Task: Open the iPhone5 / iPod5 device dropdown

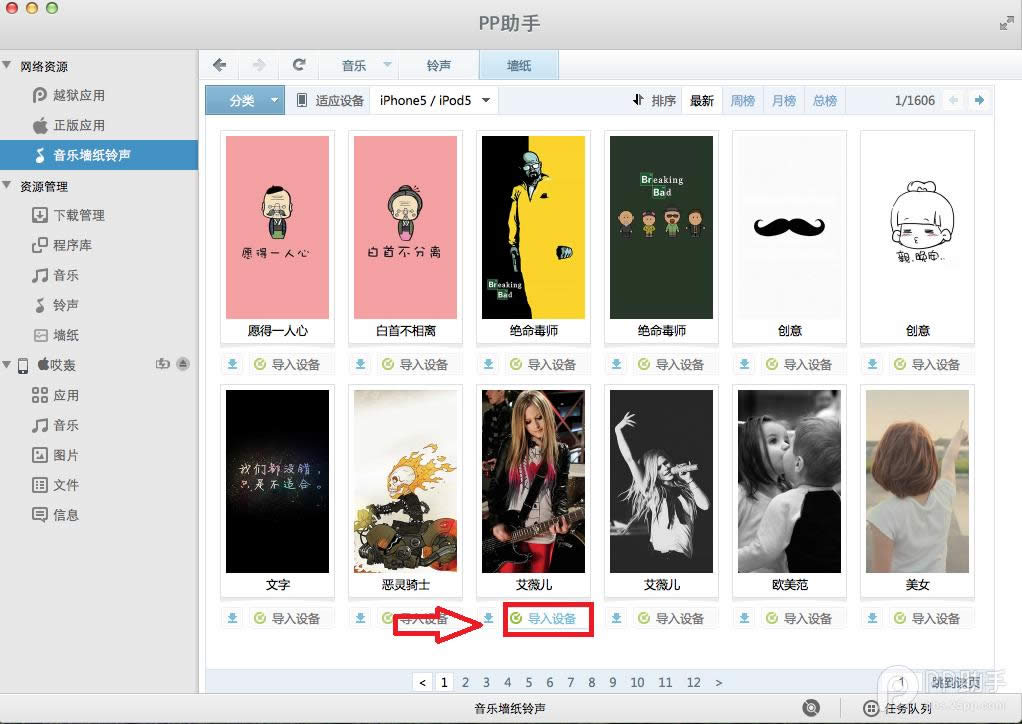Action: click(434, 100)
